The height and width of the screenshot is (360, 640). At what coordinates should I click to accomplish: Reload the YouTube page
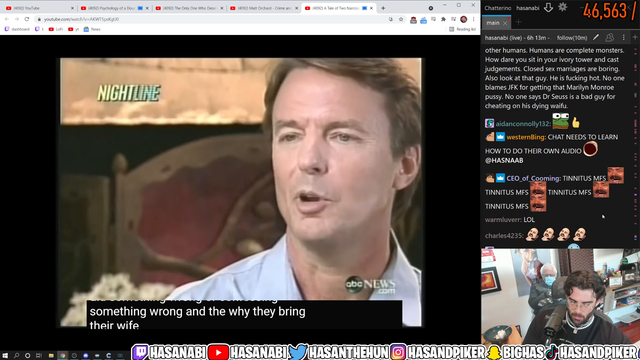tap(27, 19)
